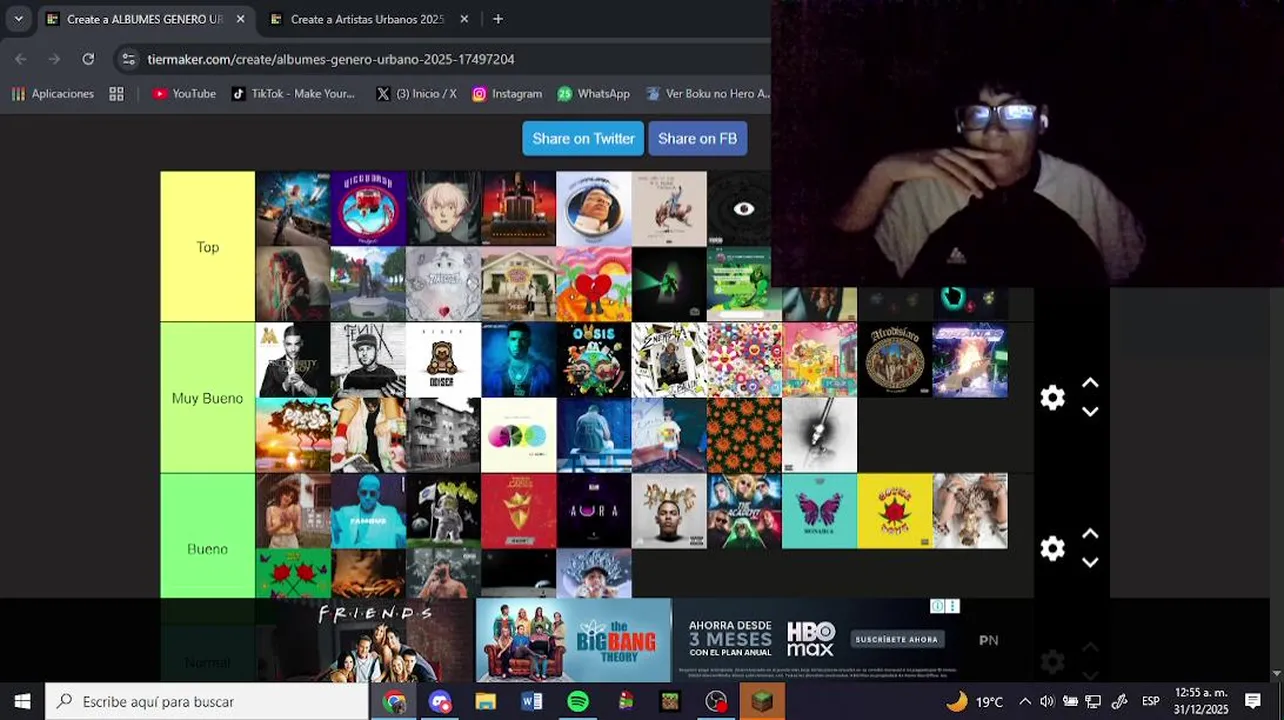The width and height of the screenshot is (1284, 720).
Task: Open File Explorer from the taskbar
Action: click(486, 701)
